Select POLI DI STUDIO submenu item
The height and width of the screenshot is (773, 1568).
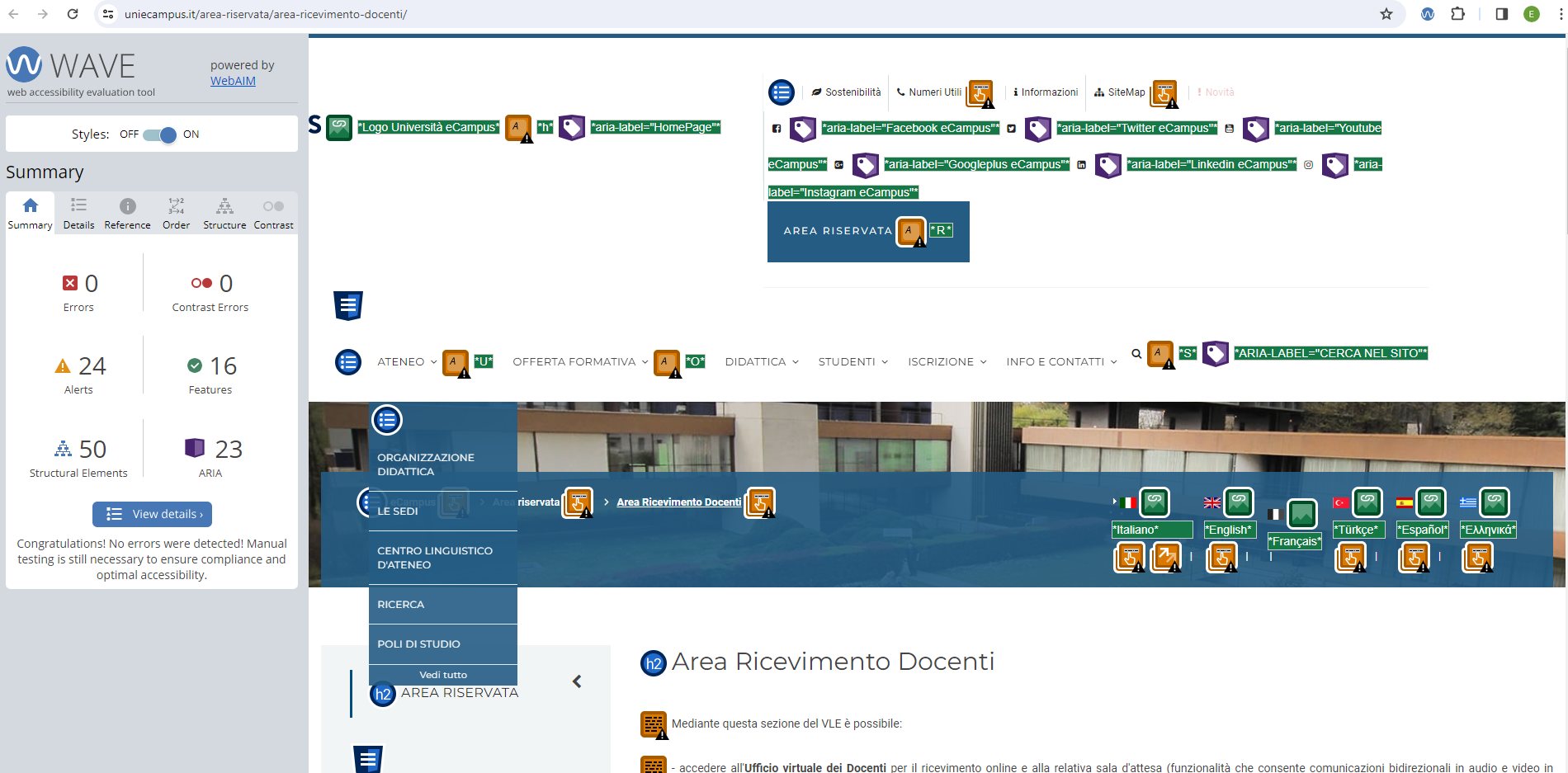443,644
